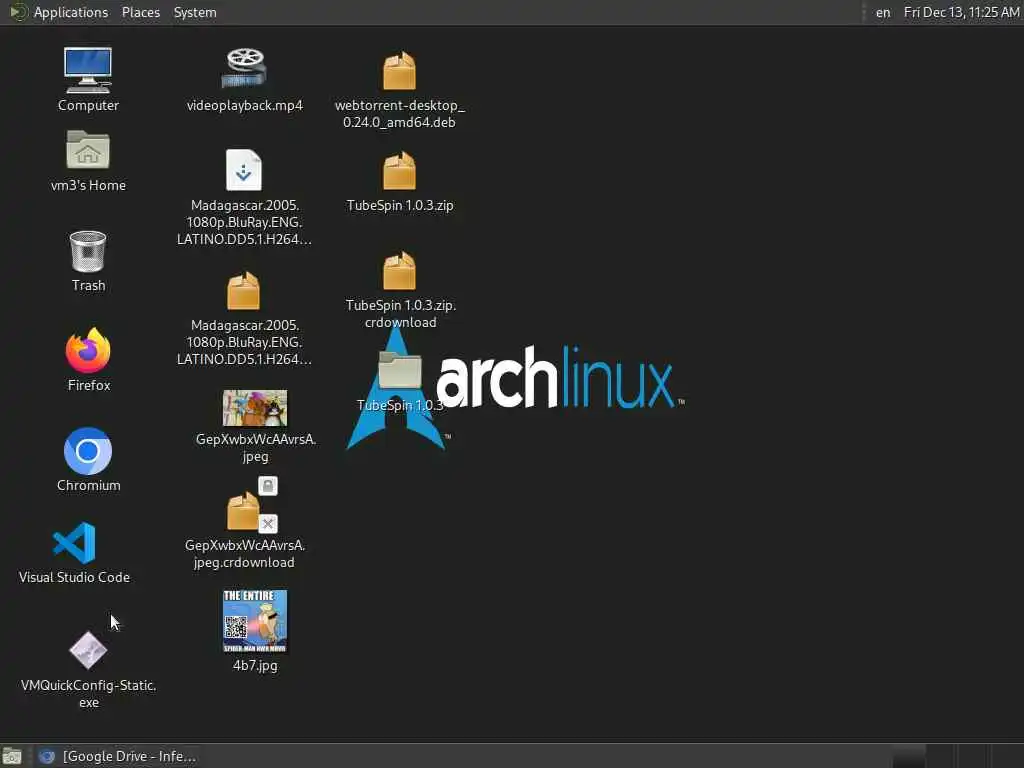Viewport: 1024px width, 768px height.
Task: Open Visual Studio Code desktop icon
Action: pos(74,543)
